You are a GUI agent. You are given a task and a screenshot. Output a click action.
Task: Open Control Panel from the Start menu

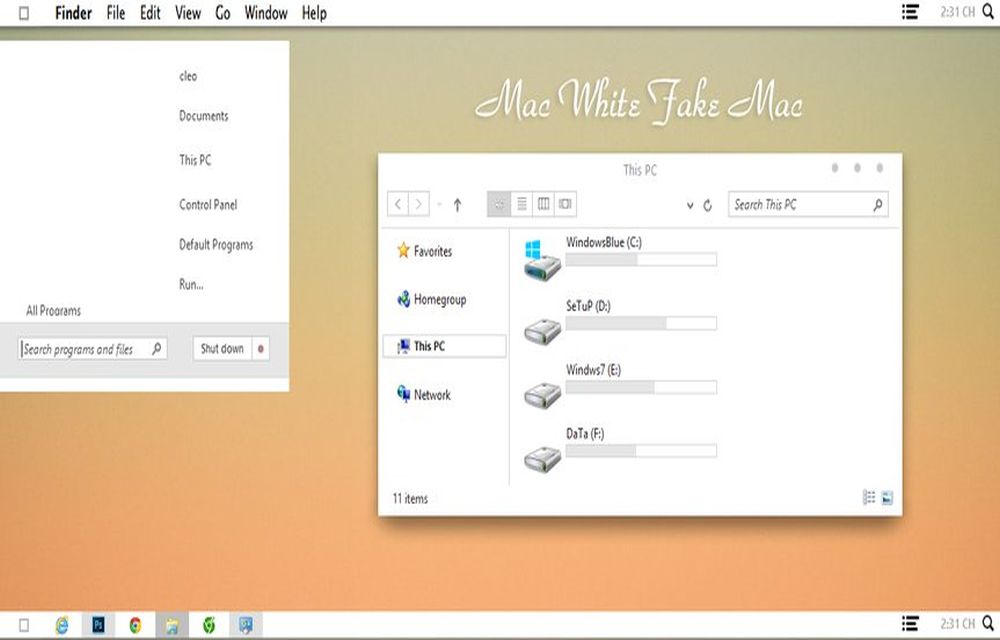208,205
